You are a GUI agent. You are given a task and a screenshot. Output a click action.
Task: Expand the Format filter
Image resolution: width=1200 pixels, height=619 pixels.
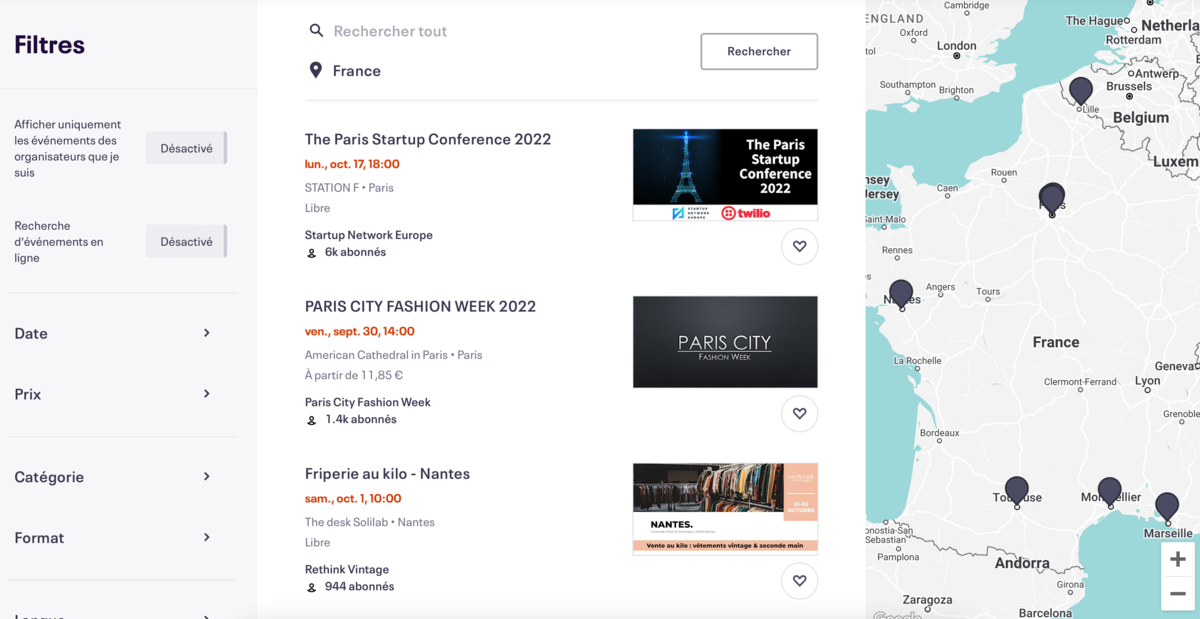113,537
